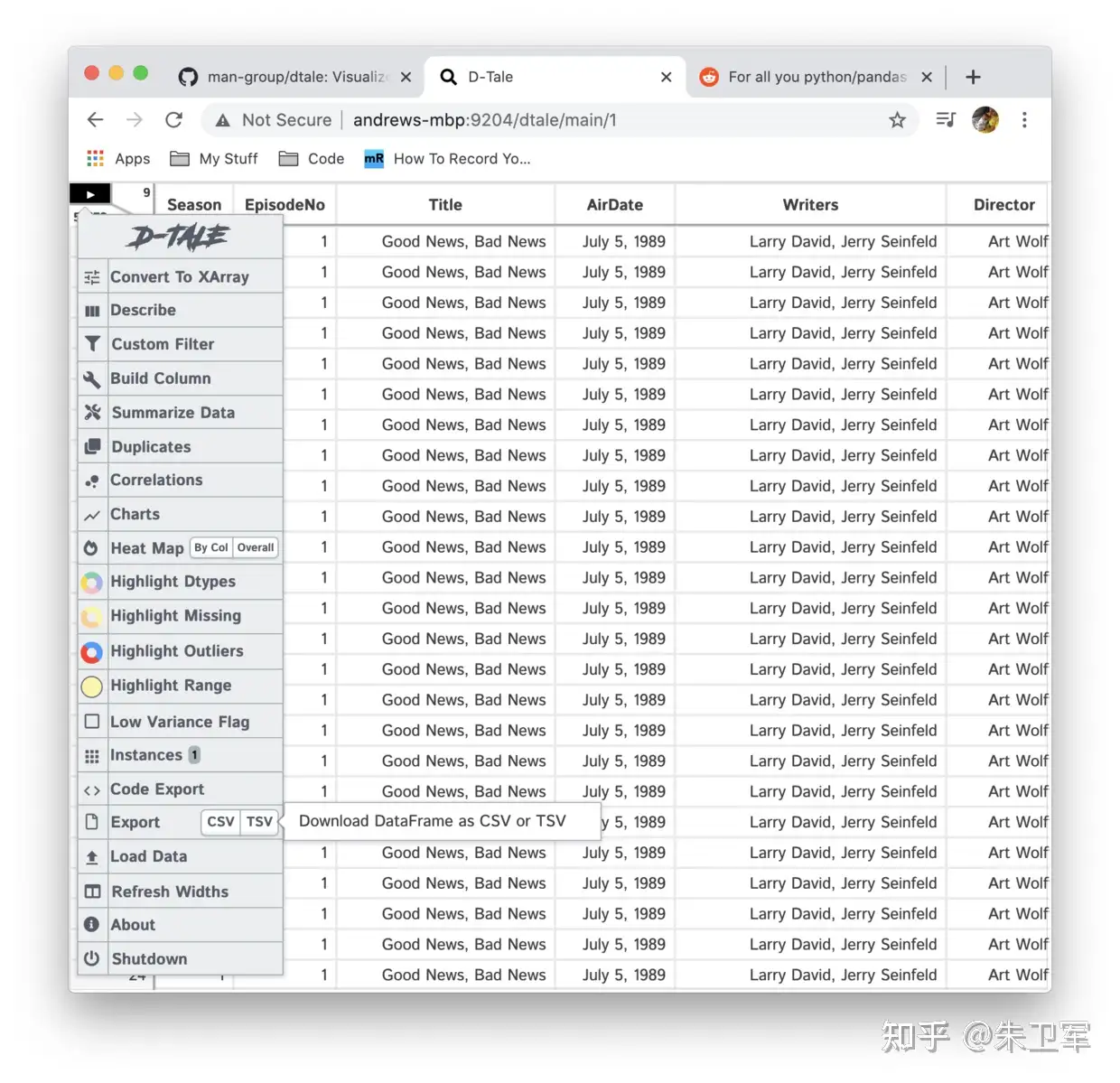Click the Load Data upload icon
Image resolution: width=1120 pixels, height=1083 pixels.
(91, 857)
